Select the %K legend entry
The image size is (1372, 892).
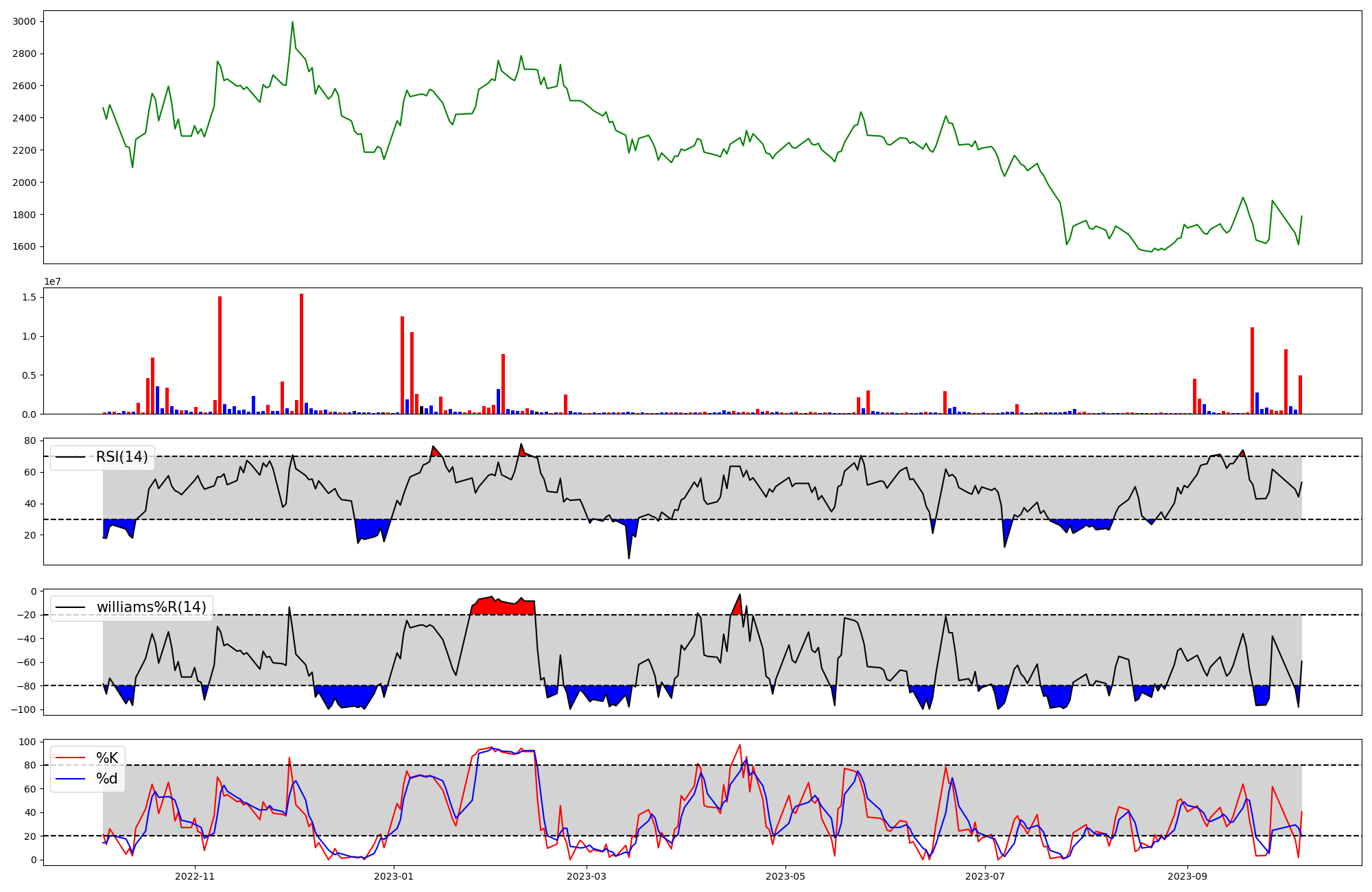click(x=107, y=758)
